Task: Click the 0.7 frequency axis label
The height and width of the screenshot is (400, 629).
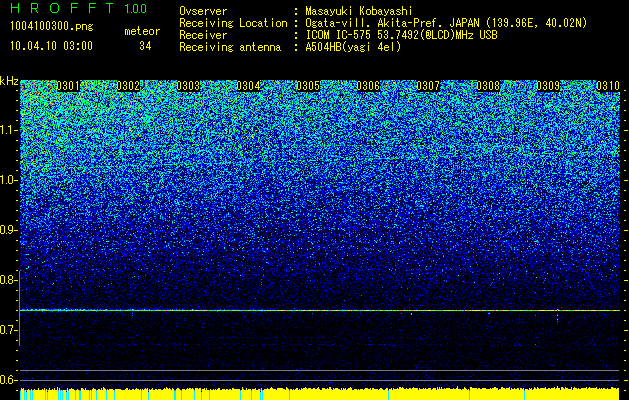Action: coord(8,330)
